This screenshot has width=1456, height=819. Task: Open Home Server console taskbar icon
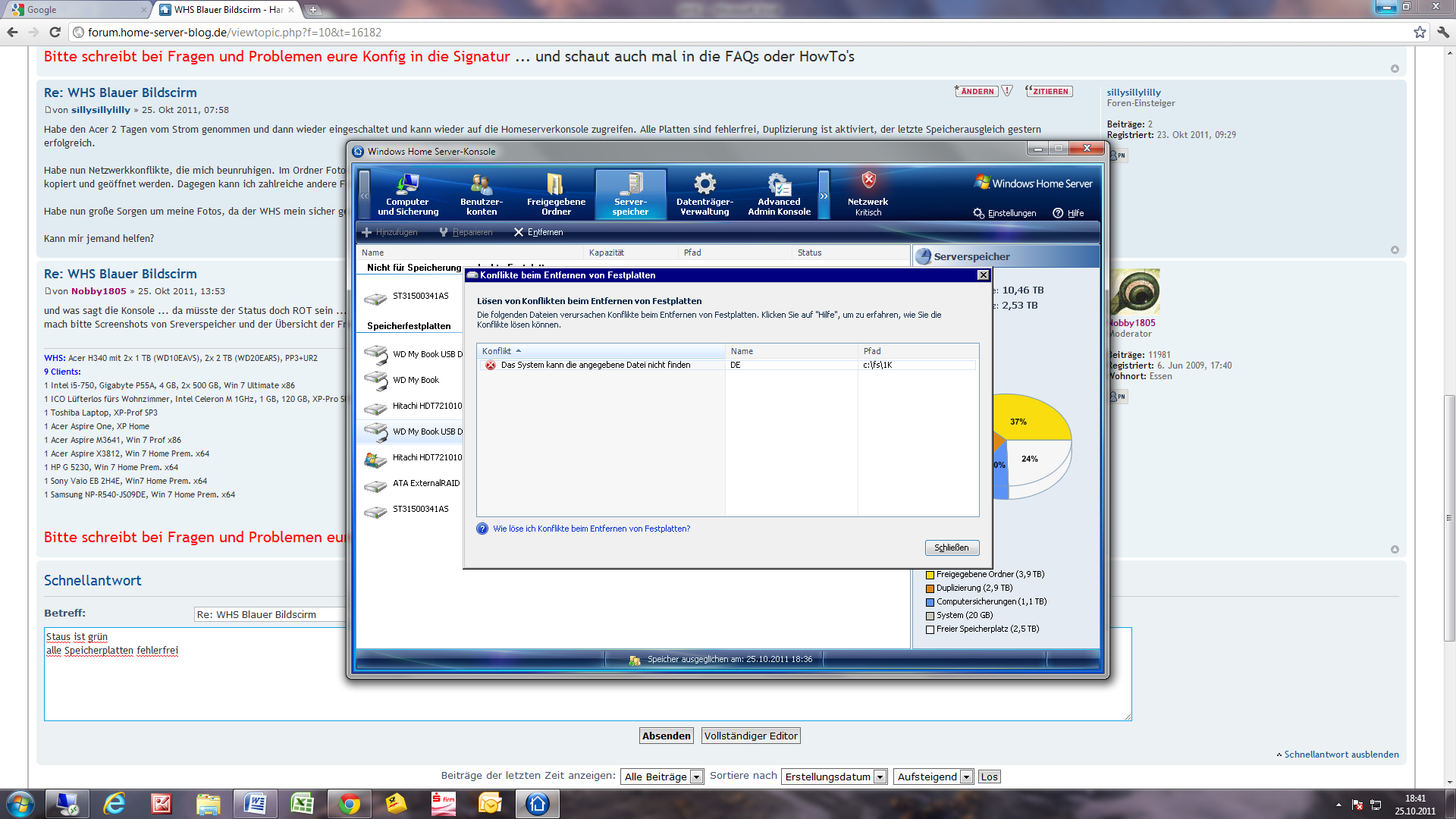pos(538,804)
